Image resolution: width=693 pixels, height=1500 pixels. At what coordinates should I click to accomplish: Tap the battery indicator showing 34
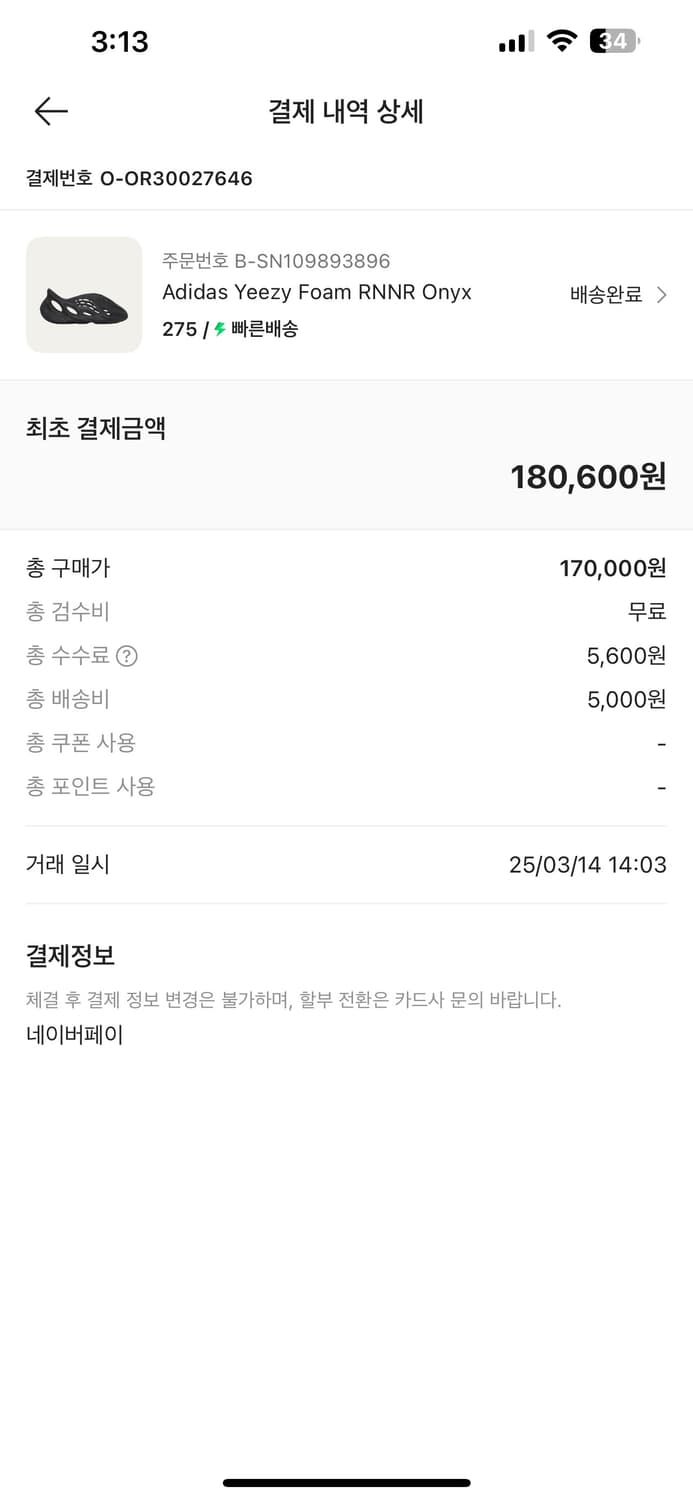coord(614,41)
